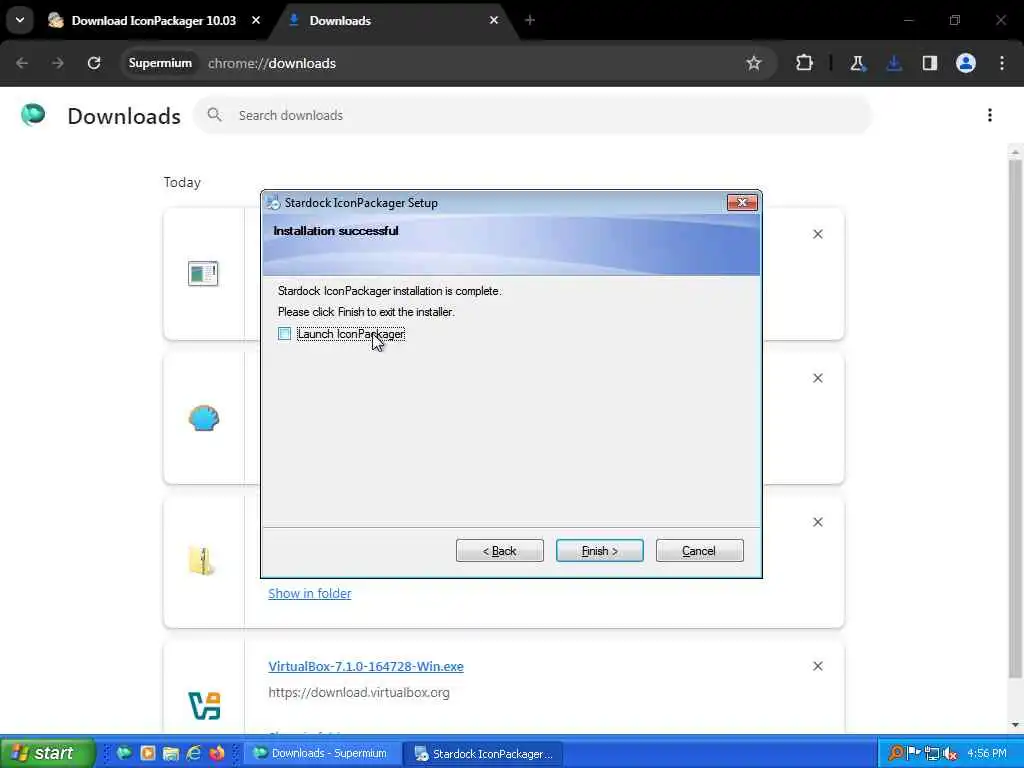Open the Downloads page more actions menu

[990, 116]
